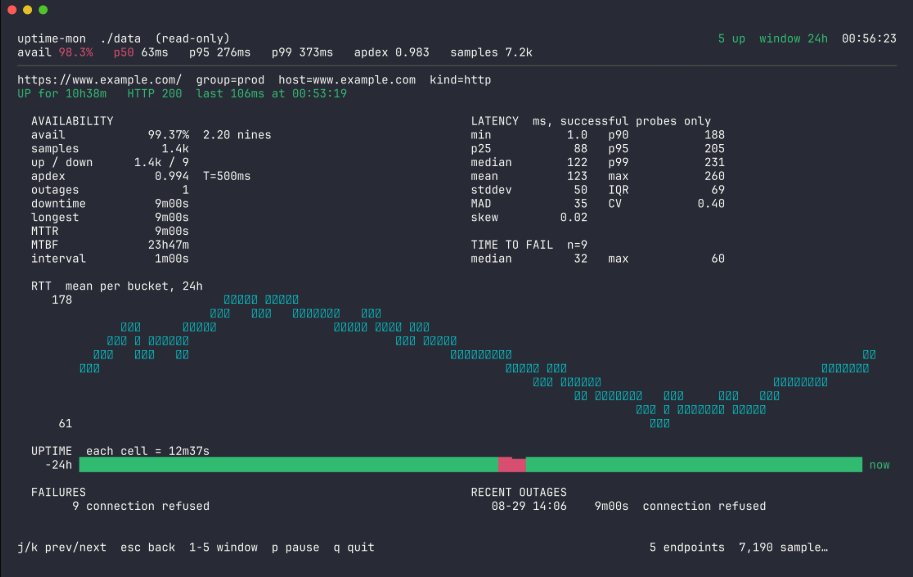Screen dimensions: 913x577
Task: Click the green zoom window button
Action: [43, 10]
